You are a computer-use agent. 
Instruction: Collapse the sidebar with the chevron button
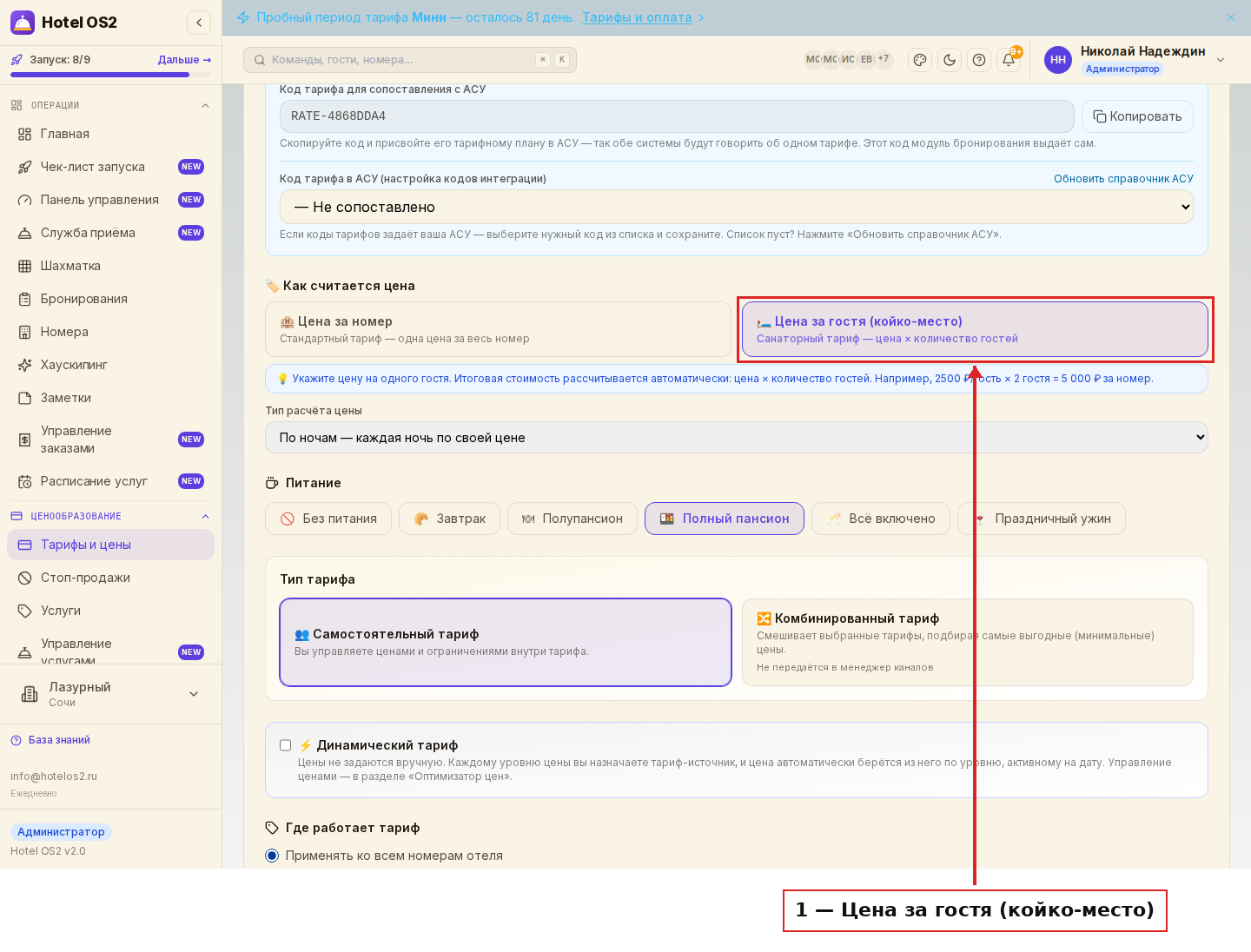199,23
